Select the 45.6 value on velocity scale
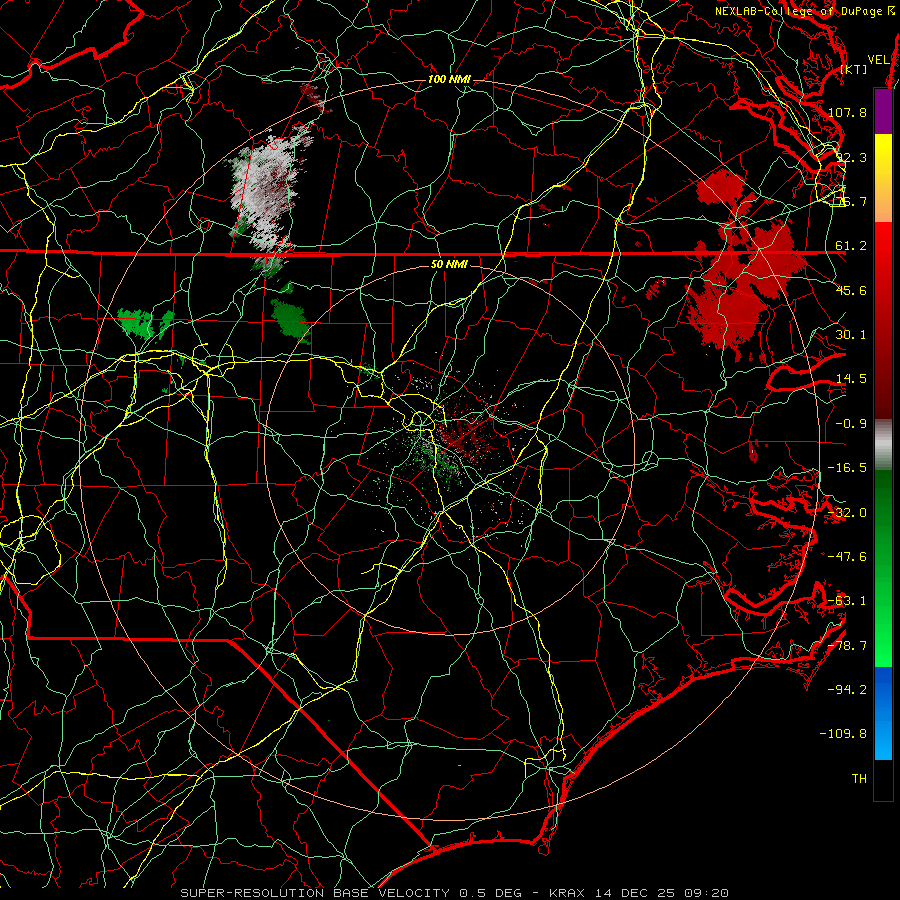The width and height of the screenshot is (900, 900). (x=851, y=290)
